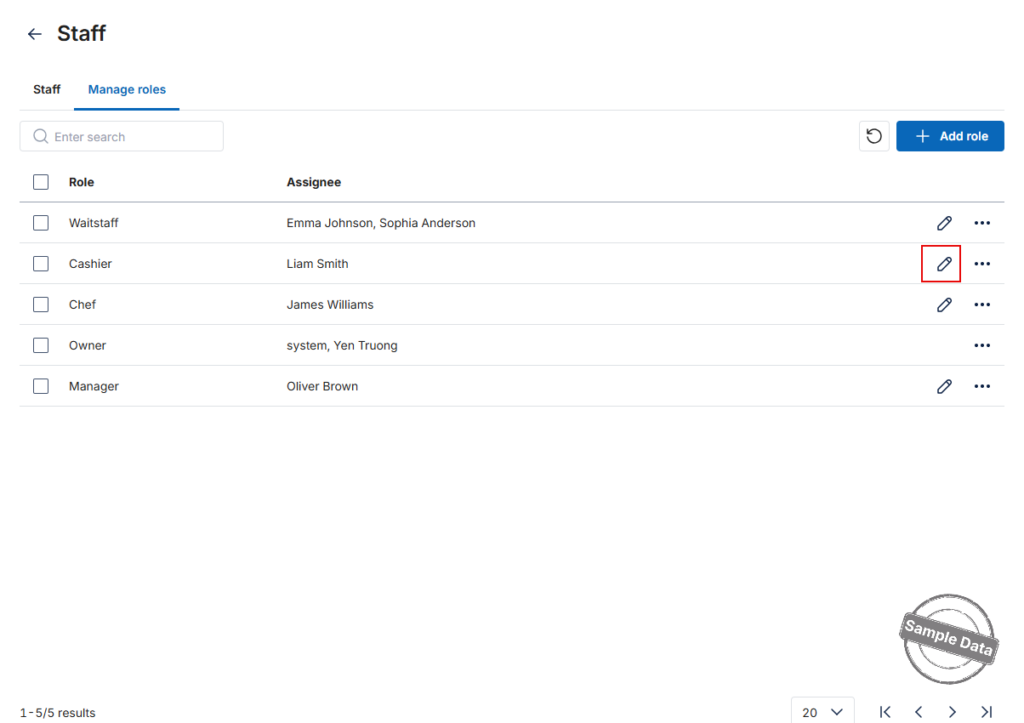
Task: Check the Waitstaff row checkbox
Action: 40,223
